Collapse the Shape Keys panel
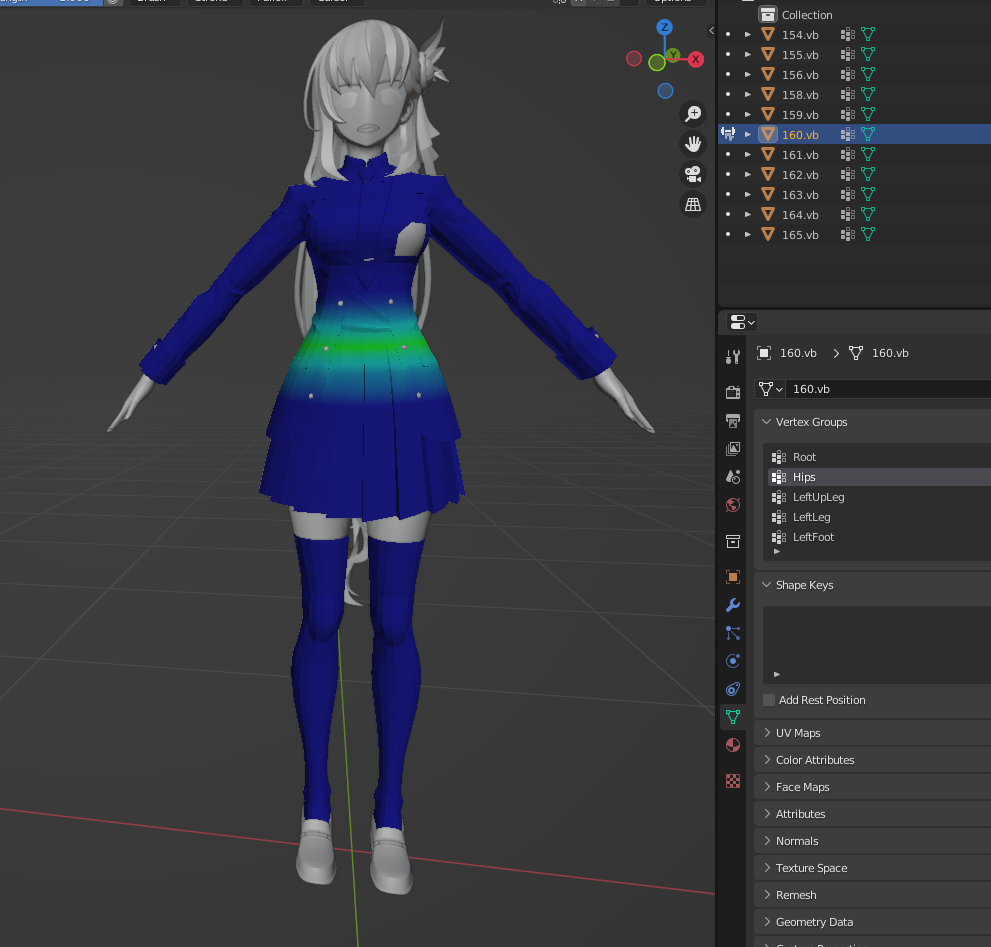991x947 pixels. (x=767, y=585)
